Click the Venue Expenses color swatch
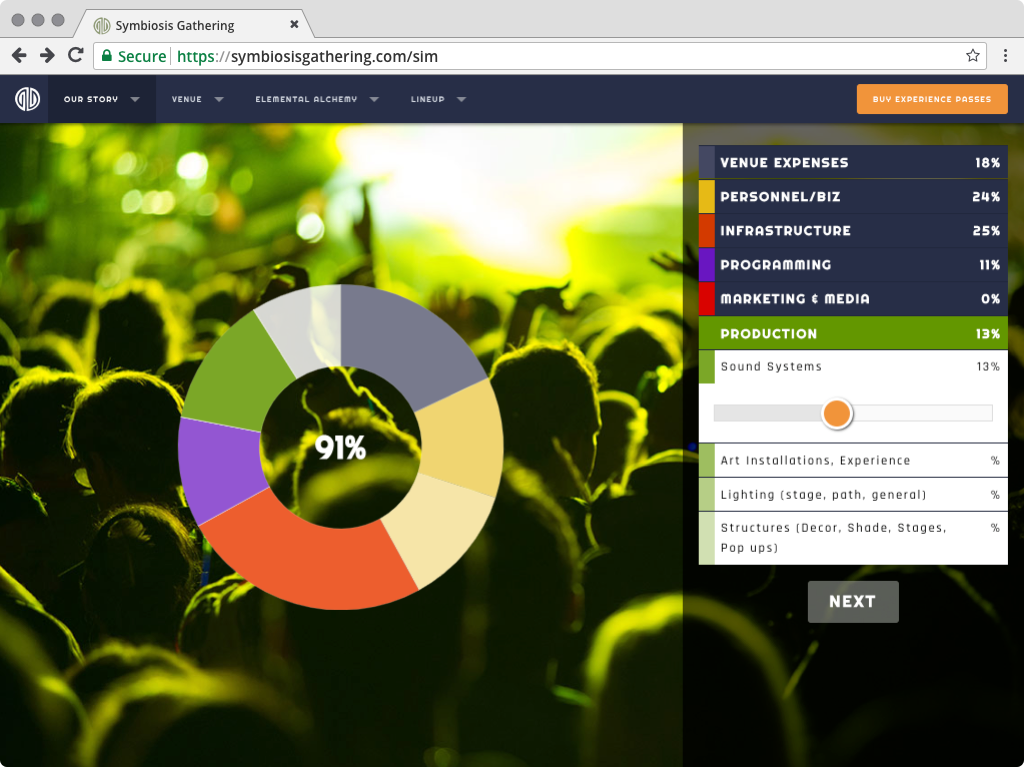1024x767 pixels. click(707, 162)
